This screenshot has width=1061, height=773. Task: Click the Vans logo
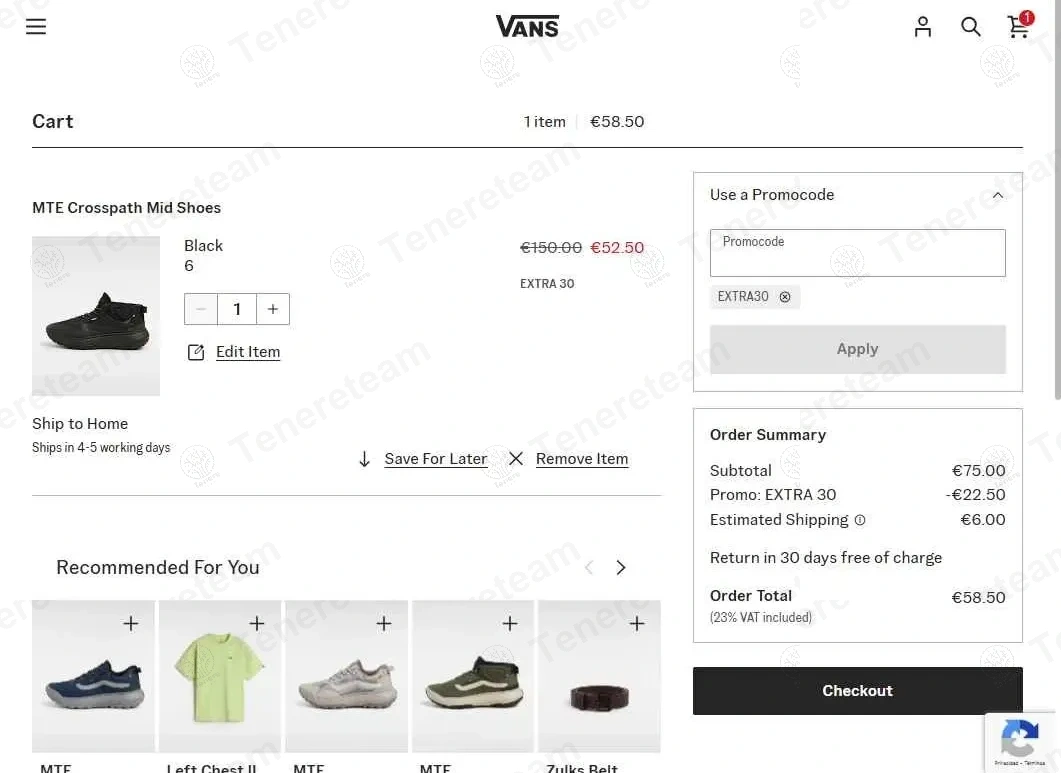tap(527, 26)
